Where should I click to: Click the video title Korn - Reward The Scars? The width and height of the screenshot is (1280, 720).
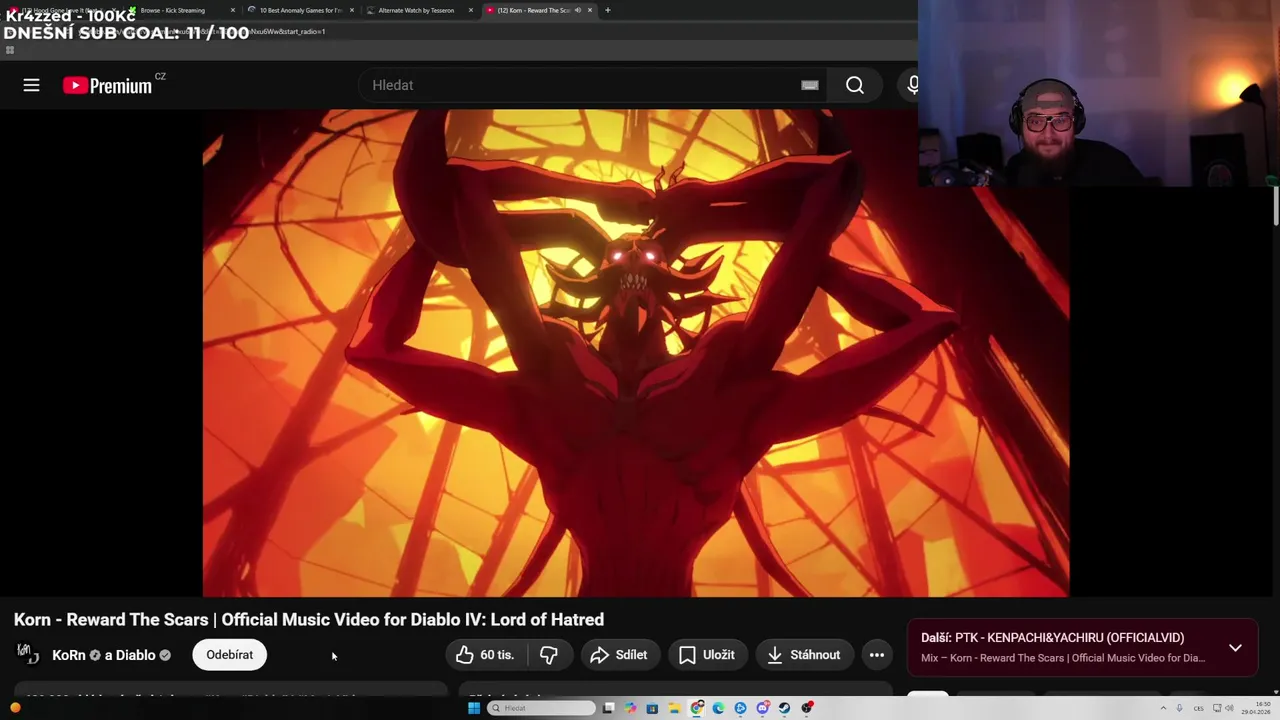pyautogui.click(x=309, y=620)
